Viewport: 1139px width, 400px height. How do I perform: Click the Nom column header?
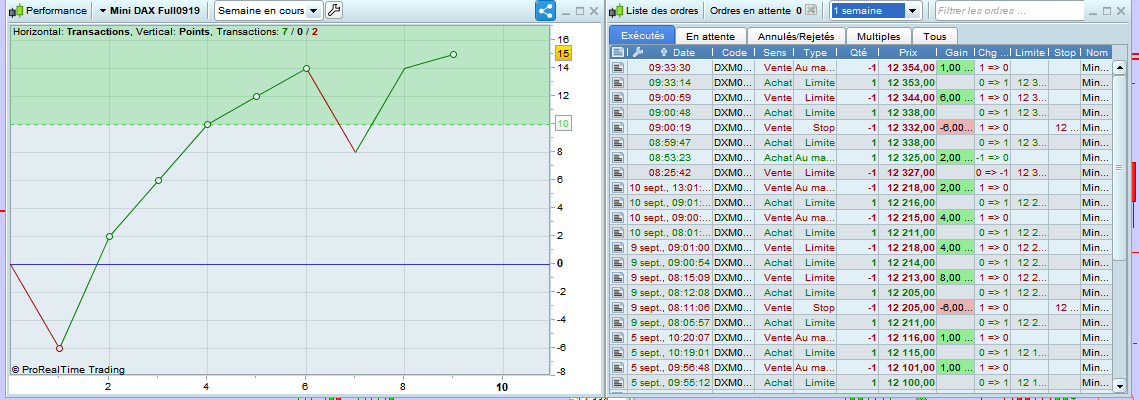[x=1095, y=52]
